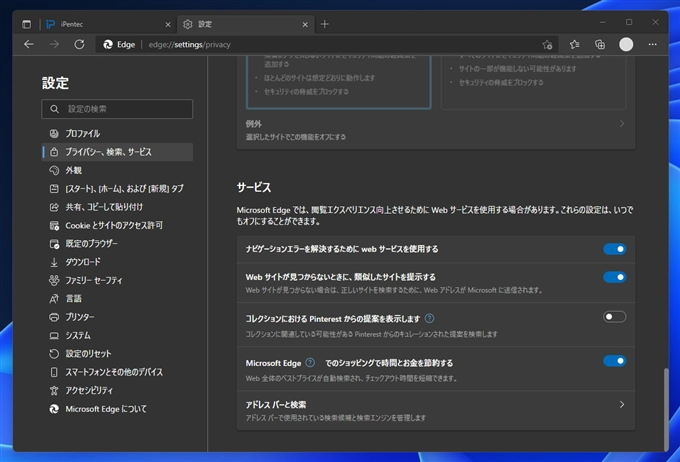Add this page to favorites star icon
The image size is (680, 462).
[x=547, y=44]
